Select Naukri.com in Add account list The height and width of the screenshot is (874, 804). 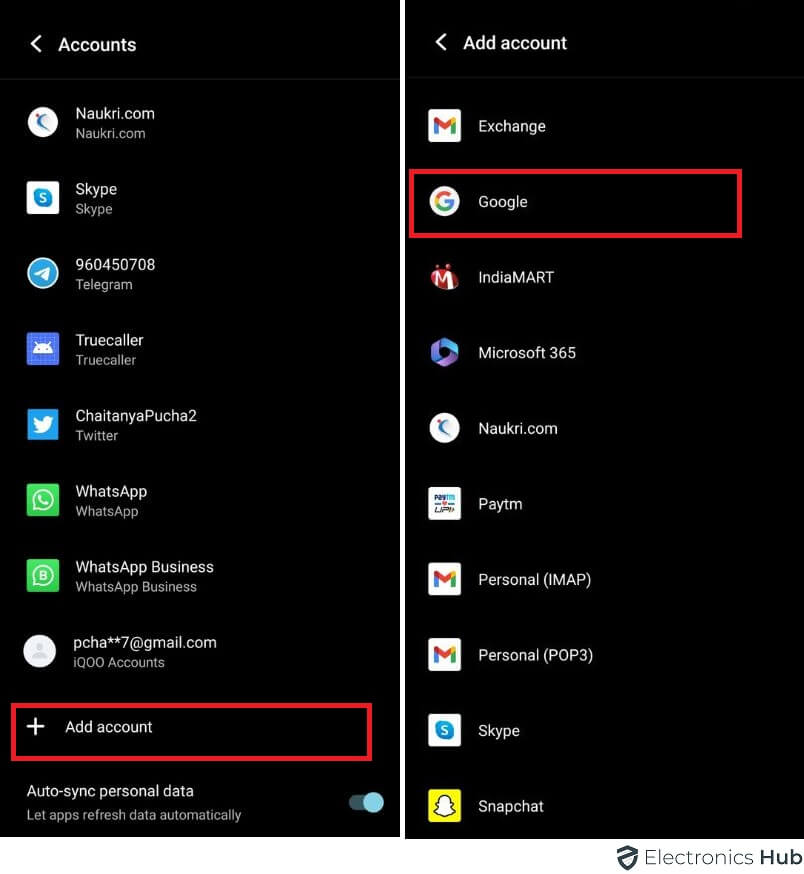(x=604, y=428)
